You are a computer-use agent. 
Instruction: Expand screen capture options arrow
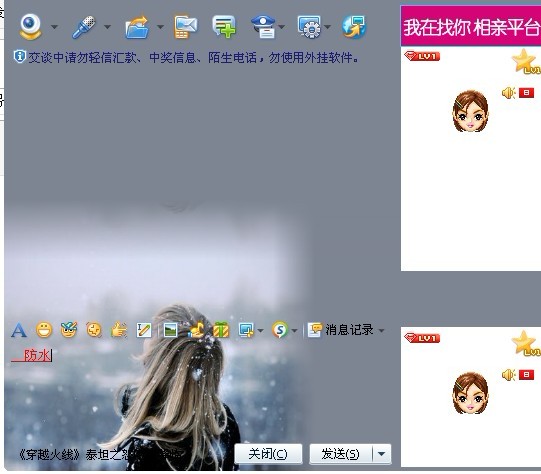point(260,330)
